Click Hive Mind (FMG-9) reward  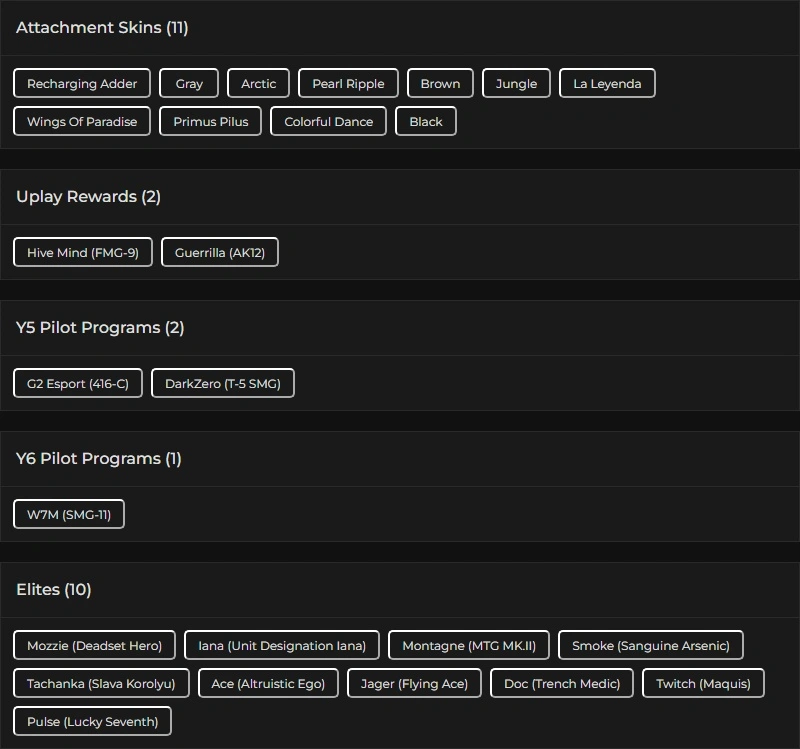click(x=83, y=252)
